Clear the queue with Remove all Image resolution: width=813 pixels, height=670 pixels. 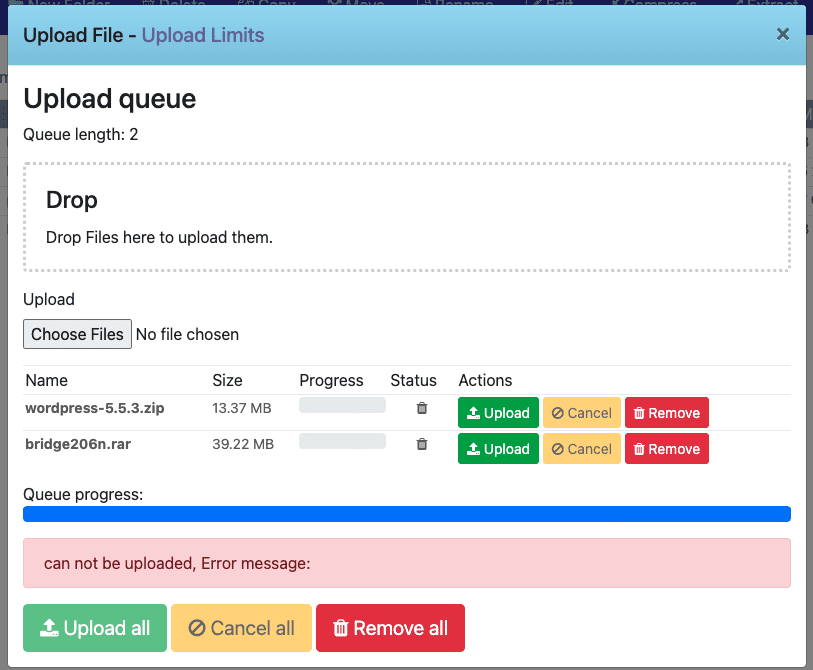(x=390, y=628)
